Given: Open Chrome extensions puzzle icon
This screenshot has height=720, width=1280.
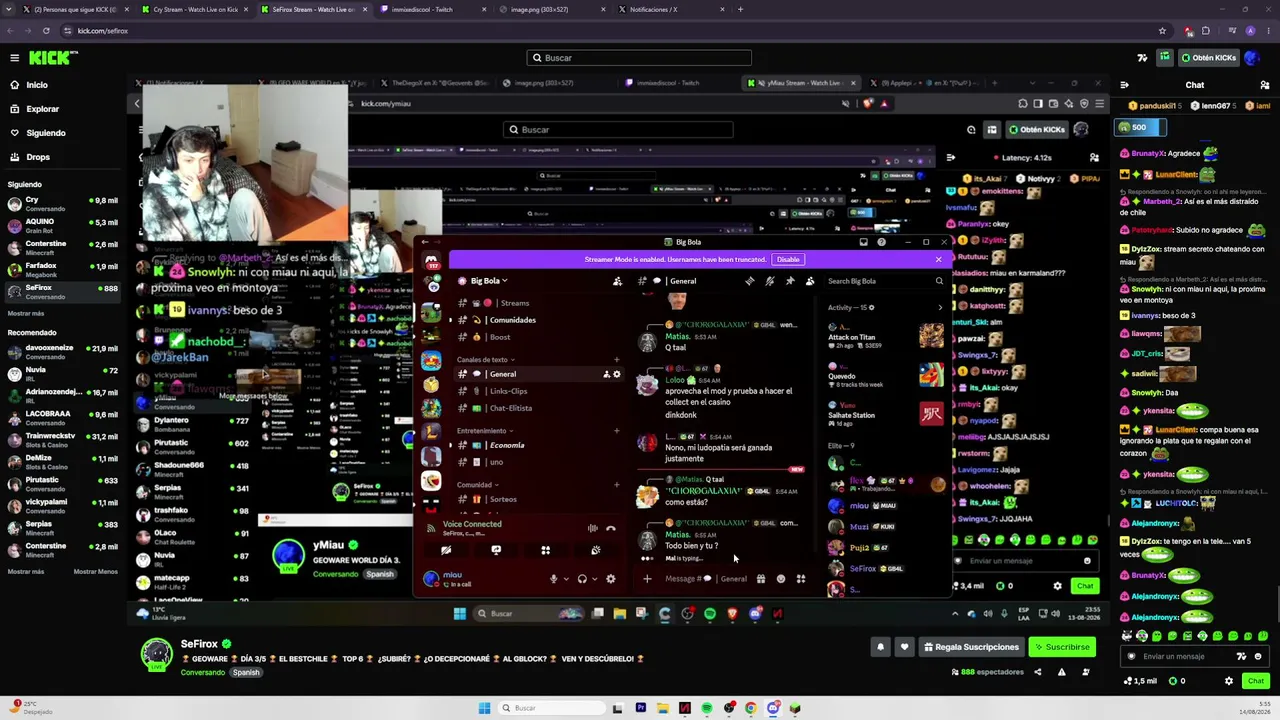Looking at the screenshot, I should point(1206,31).
